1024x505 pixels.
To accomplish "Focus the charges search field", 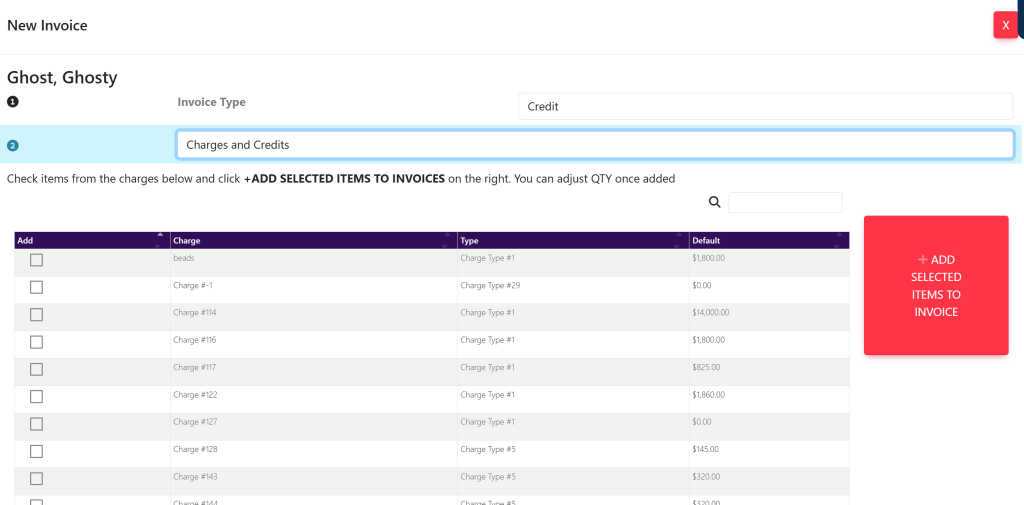I will (785, 202).
